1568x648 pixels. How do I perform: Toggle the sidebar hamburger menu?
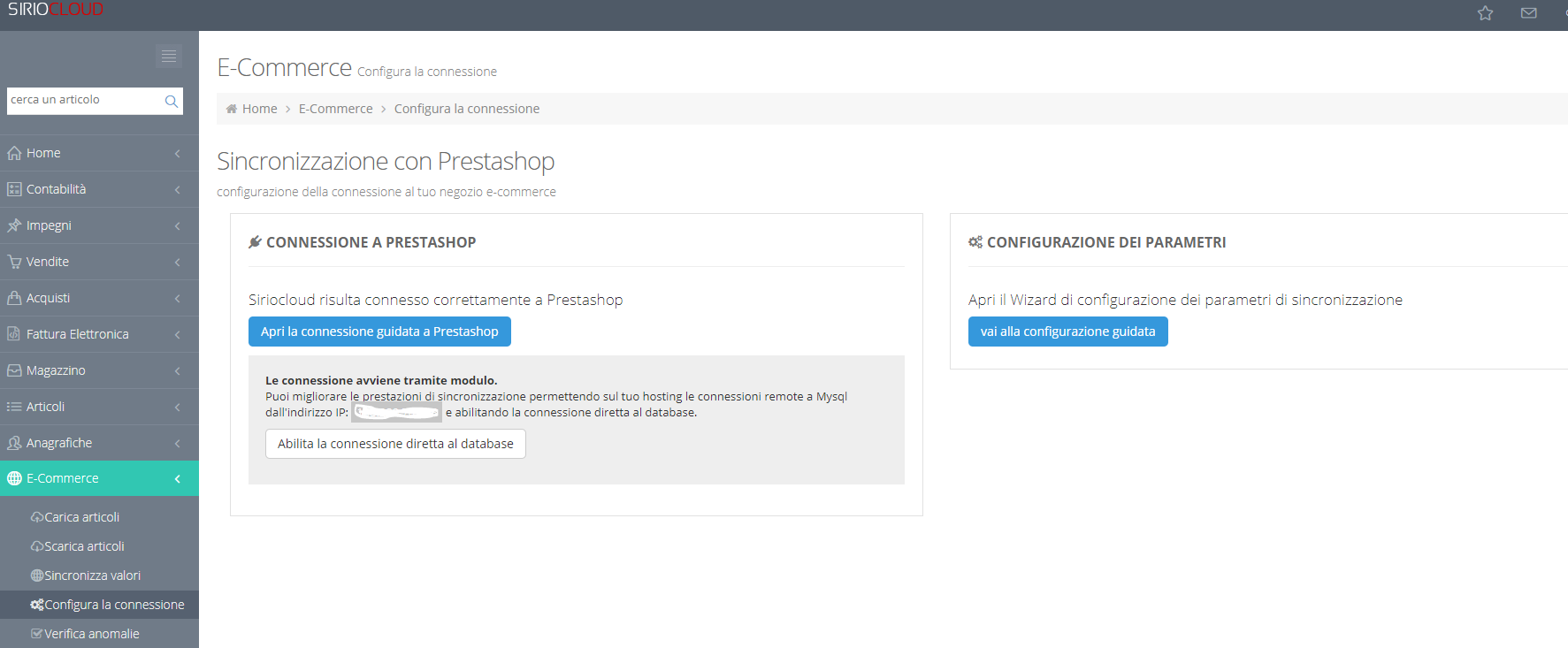(169, 56)
